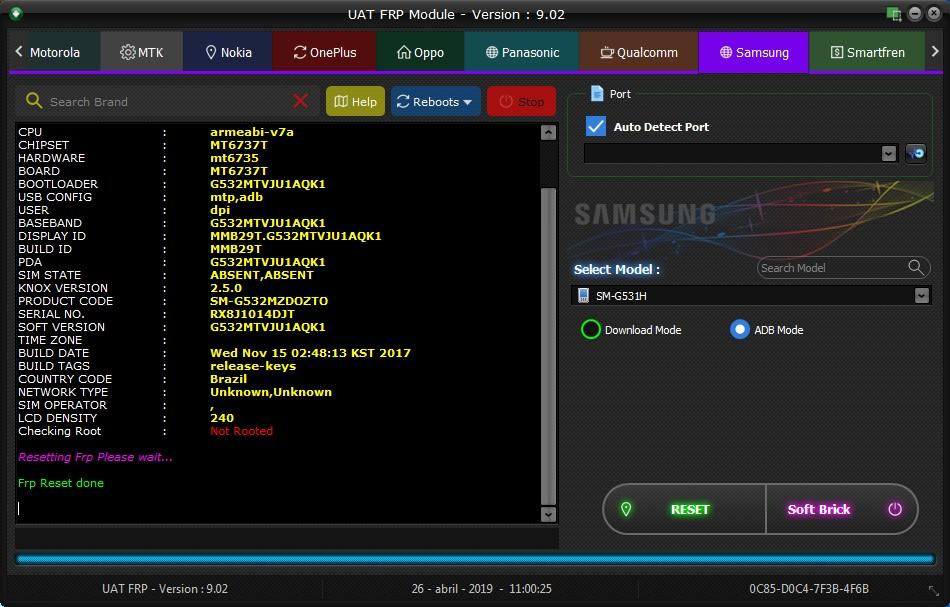
Task: Click the green pin icon on RESET
Action: pos(626,509)
